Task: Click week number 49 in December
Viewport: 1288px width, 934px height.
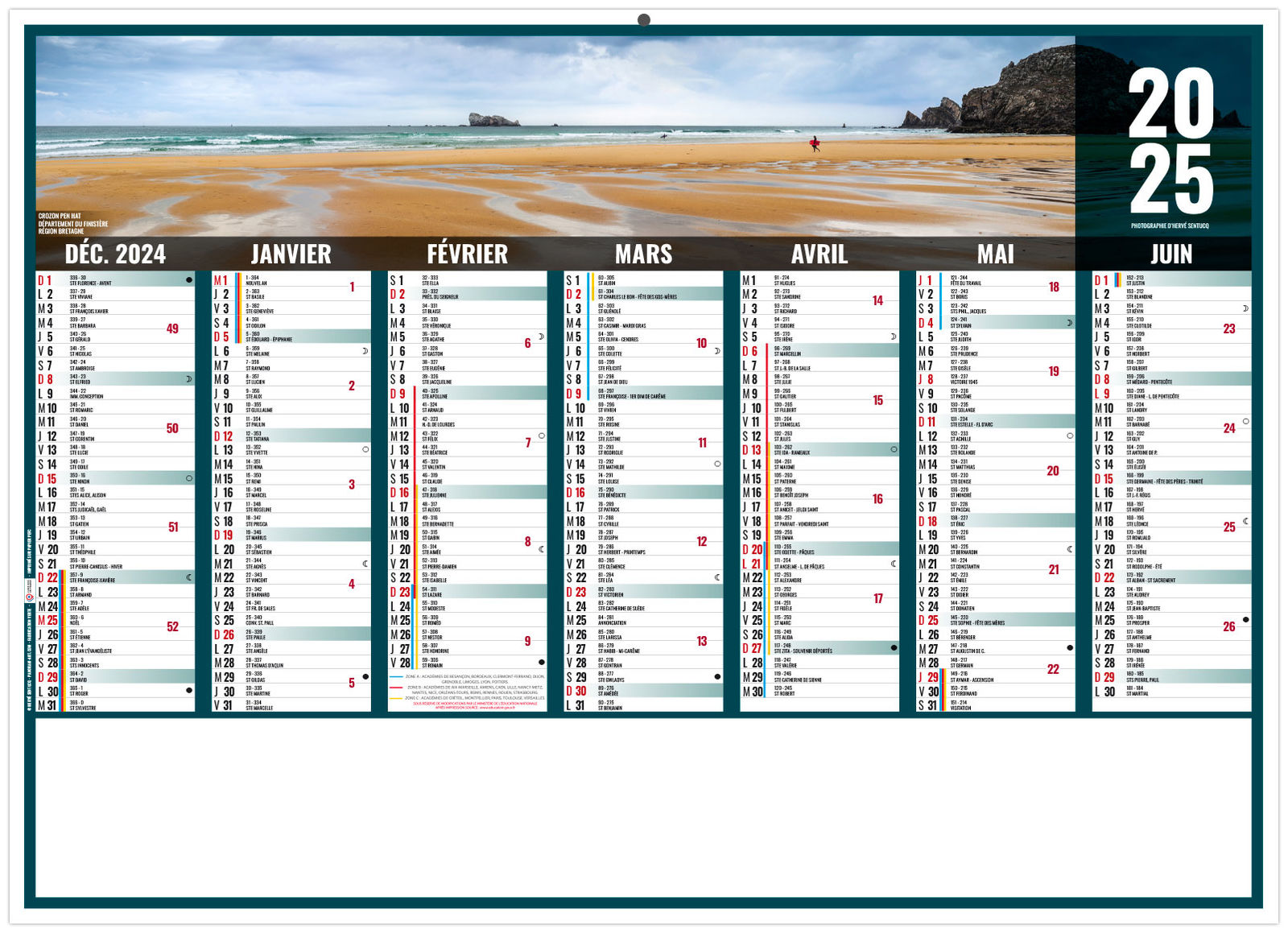Action: [172, 329]
